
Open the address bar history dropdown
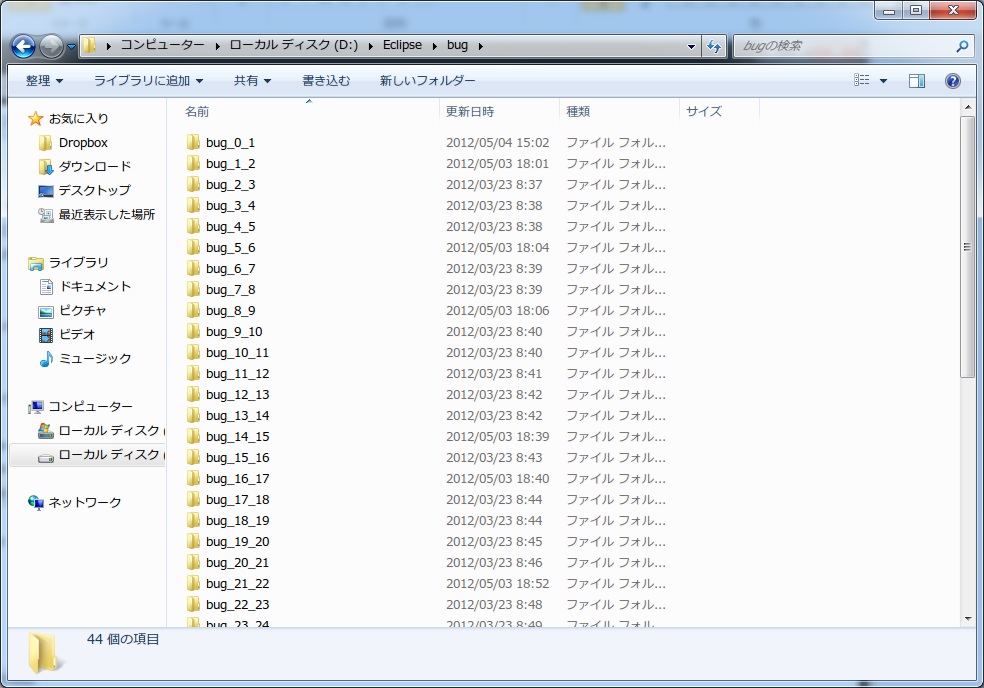pos(691,46)
